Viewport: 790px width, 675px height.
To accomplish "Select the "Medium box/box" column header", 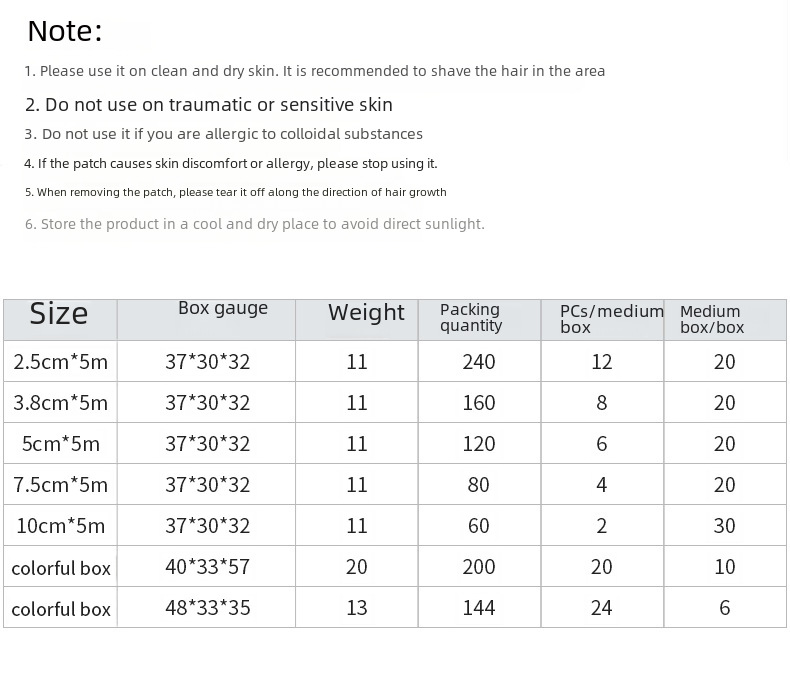I will [712, 319].
